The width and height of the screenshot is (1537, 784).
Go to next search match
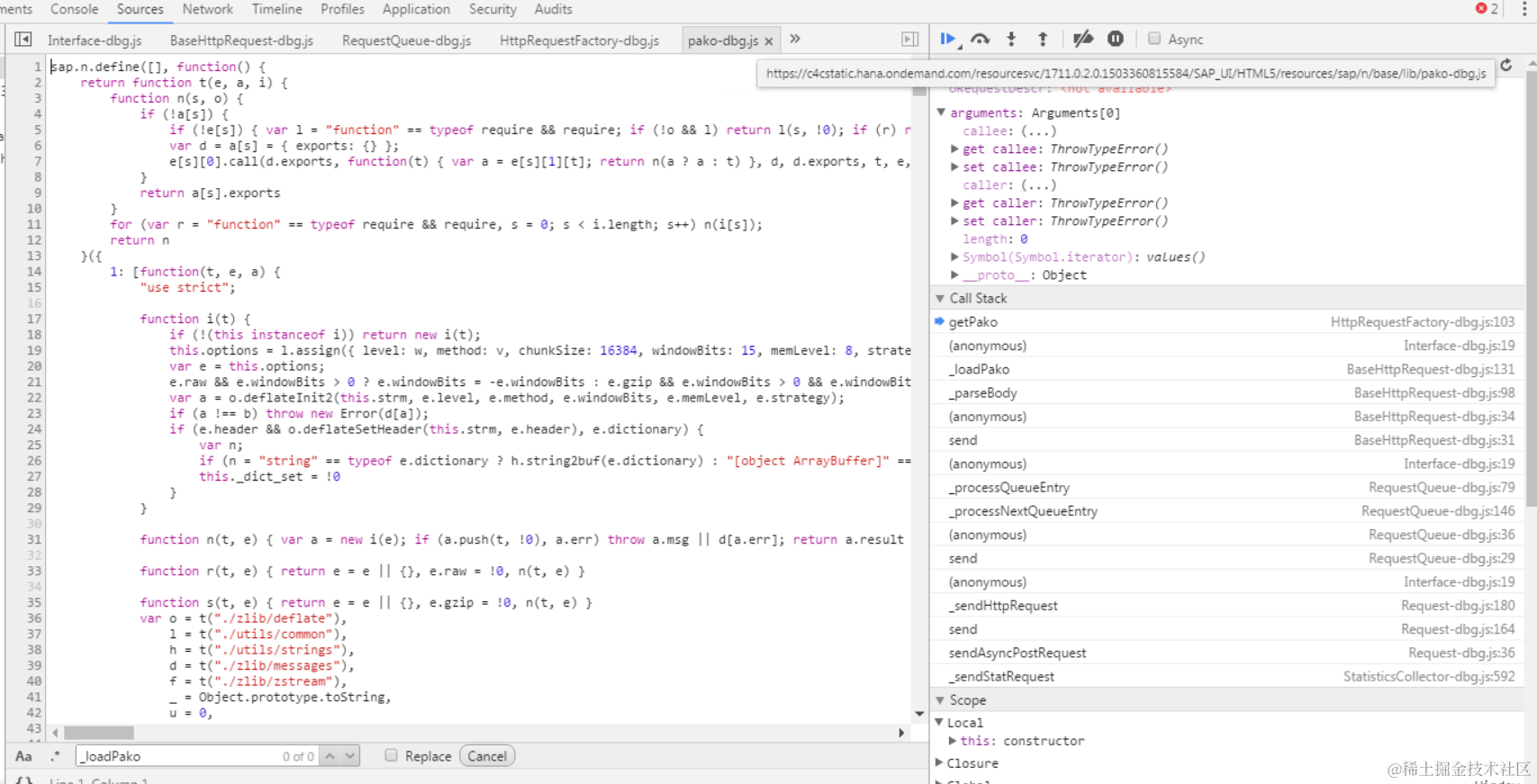click(x=350, y=756)
